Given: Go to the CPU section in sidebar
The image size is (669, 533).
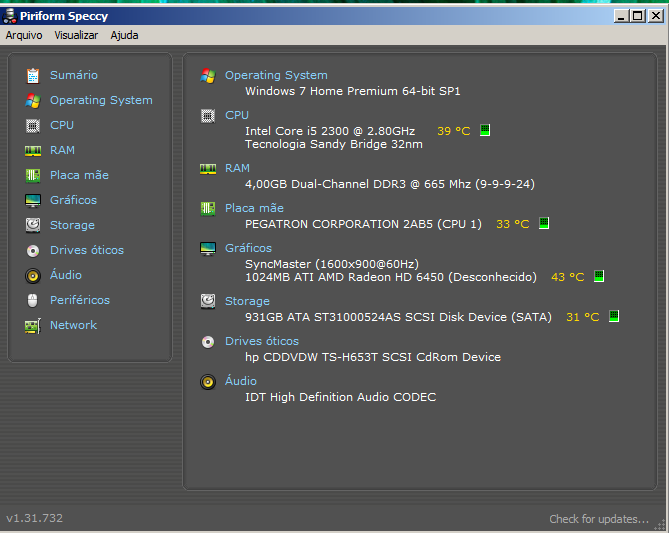Looking at the screenshot, I should pyautogui.click(x=62, y=125).
